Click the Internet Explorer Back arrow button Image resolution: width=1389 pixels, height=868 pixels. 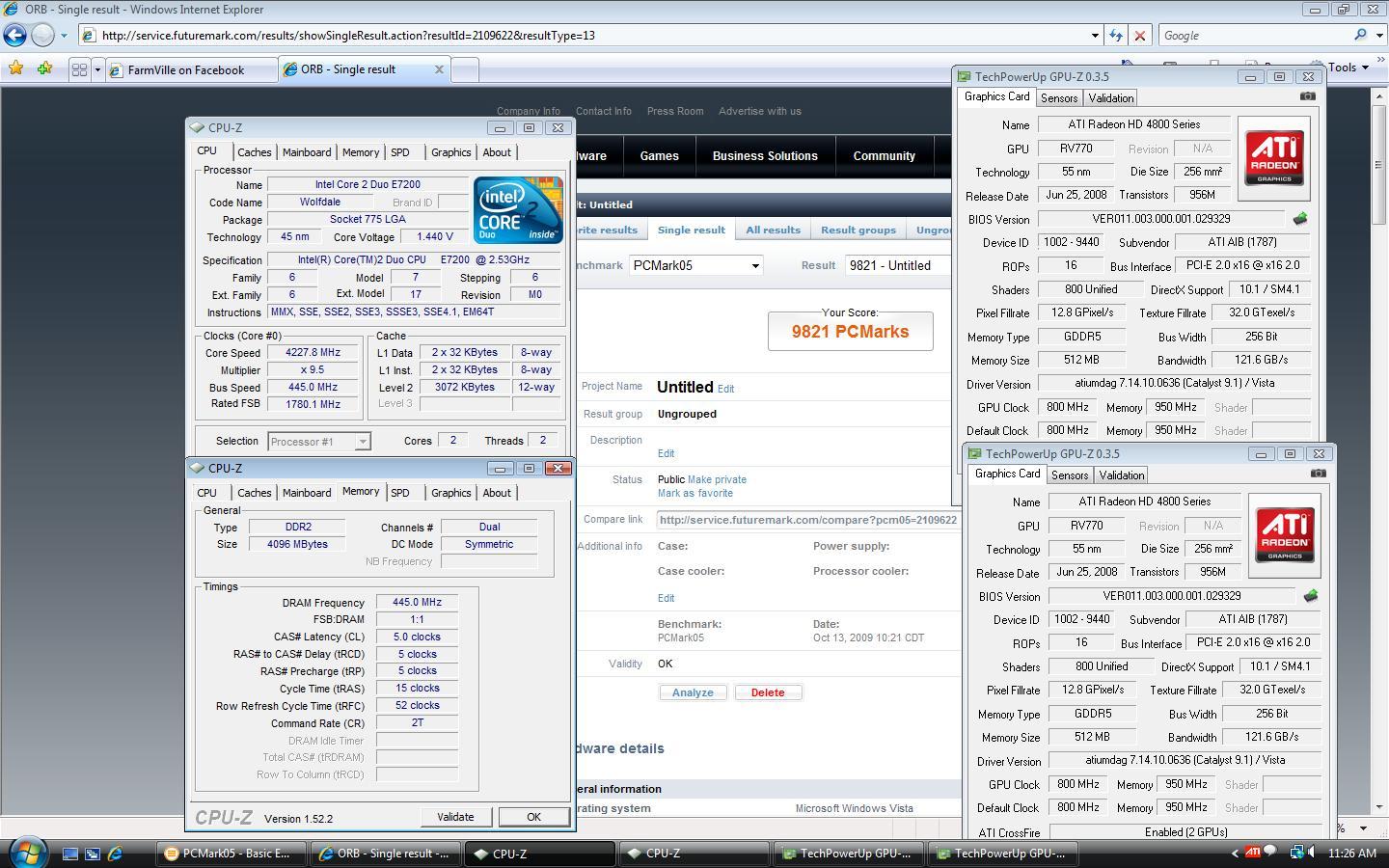(14, 35)
